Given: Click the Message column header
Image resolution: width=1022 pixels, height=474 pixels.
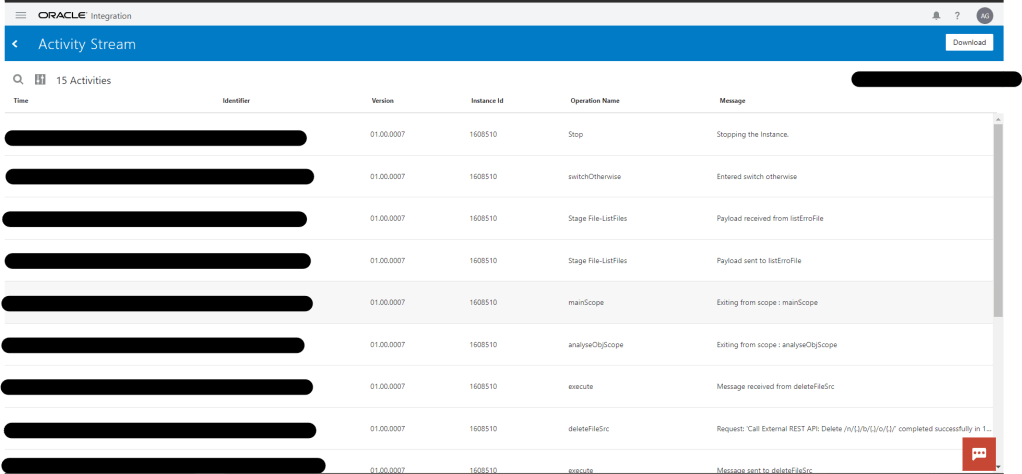Looking at the screenshot, I should click(732, 101).
